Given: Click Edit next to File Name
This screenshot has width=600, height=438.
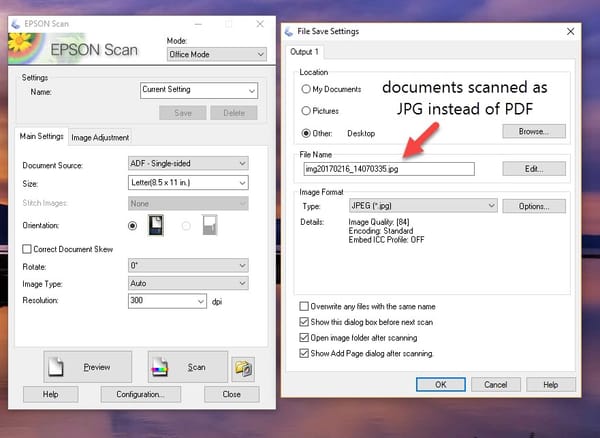Looking at the screenshot, I should point(534,169).
